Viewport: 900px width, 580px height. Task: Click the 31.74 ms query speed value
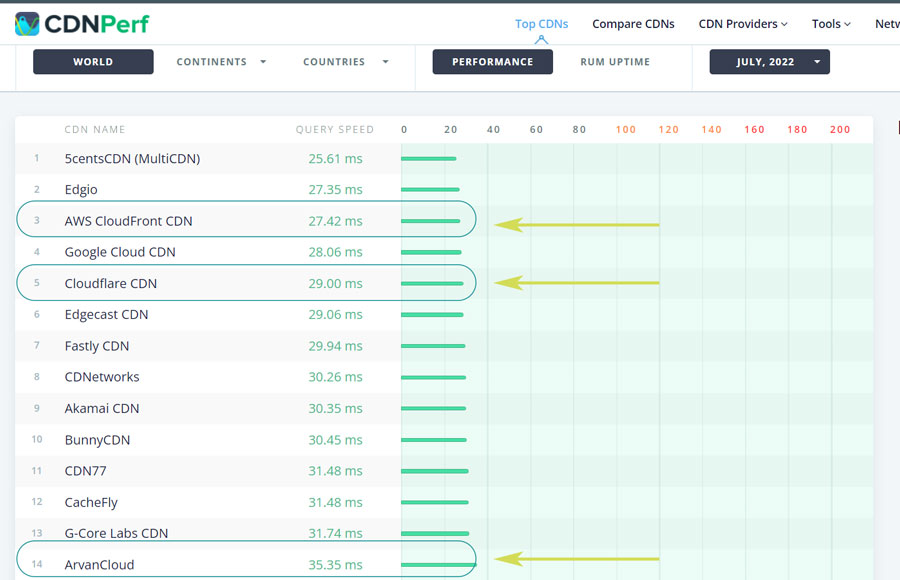[x=335, y=533]
